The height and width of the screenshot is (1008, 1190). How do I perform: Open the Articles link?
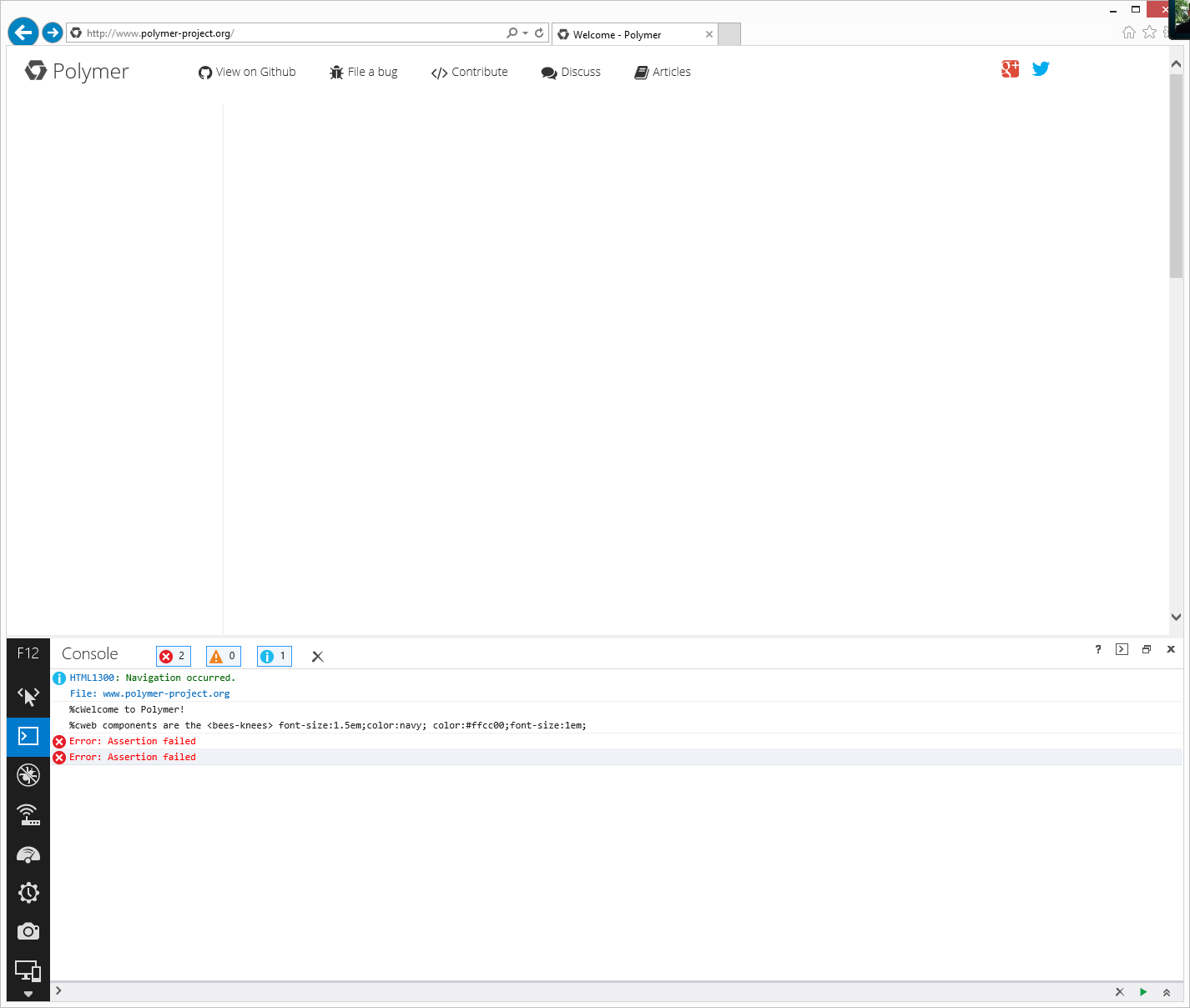663,72
